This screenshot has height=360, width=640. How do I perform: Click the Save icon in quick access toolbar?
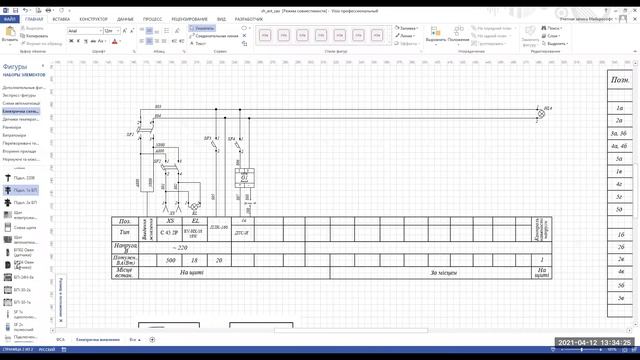(x=15, y=10)
